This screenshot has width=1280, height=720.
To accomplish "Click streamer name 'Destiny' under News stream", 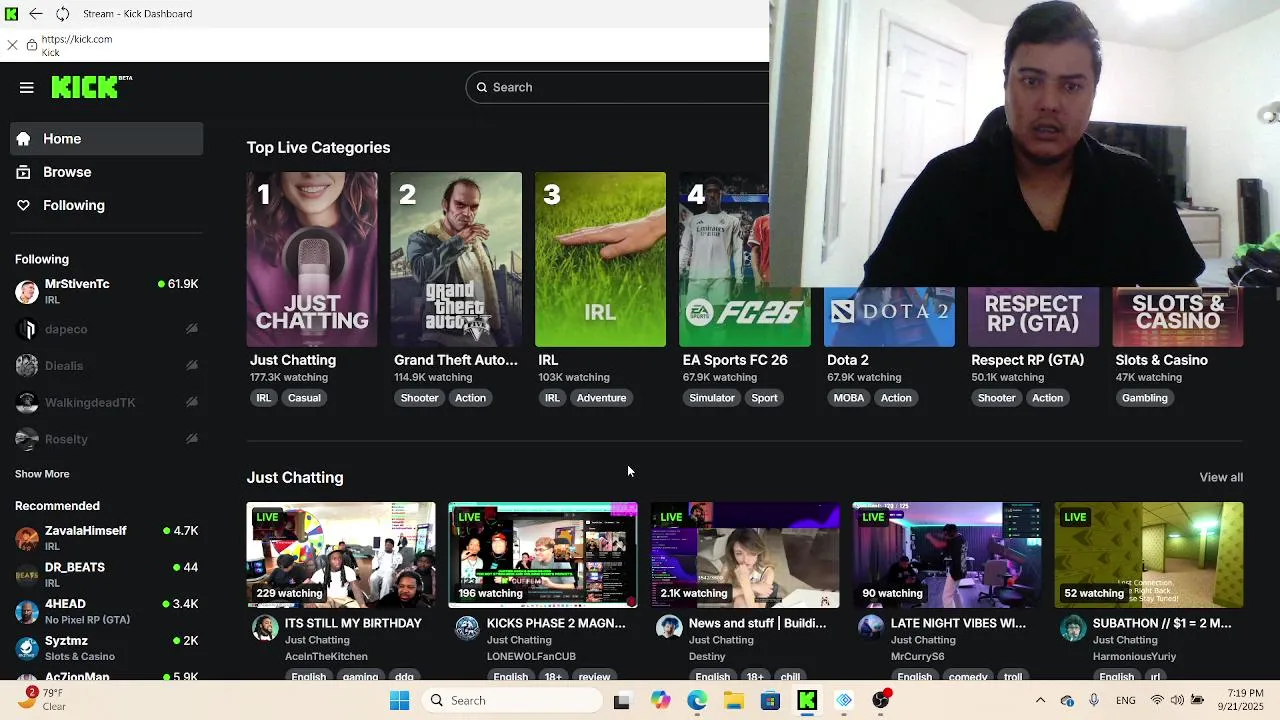I will (x=707, y=657).
